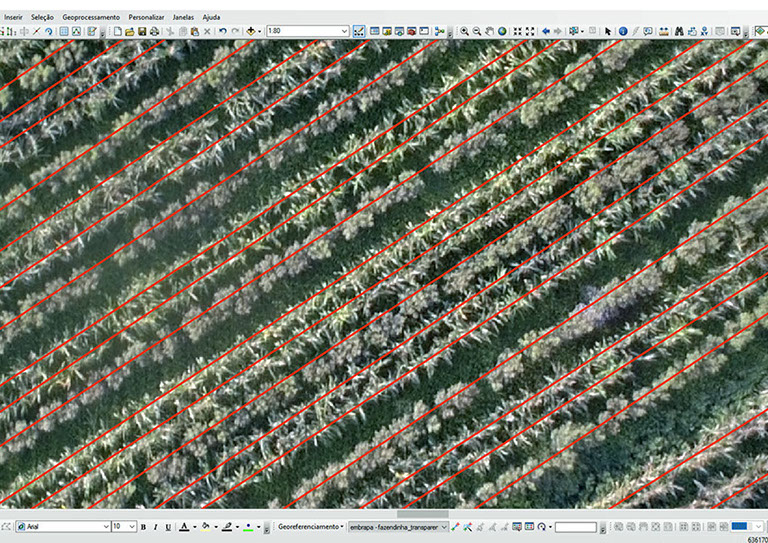The width and height of the screenshot is (768, 543).
Task: Select the Zoom Out tool
Action: pos(477,32)
